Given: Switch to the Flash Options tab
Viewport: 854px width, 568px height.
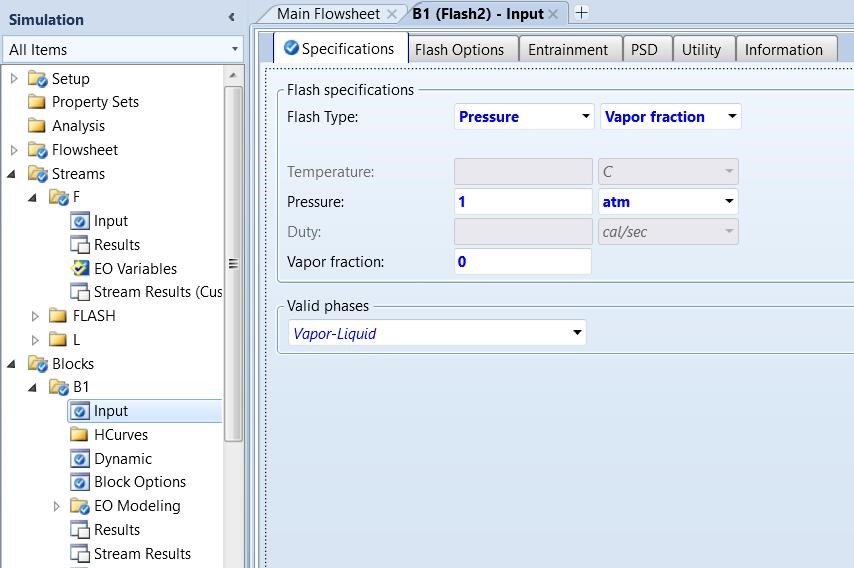Looking at the screenshot, I should (x=459, y=49).
